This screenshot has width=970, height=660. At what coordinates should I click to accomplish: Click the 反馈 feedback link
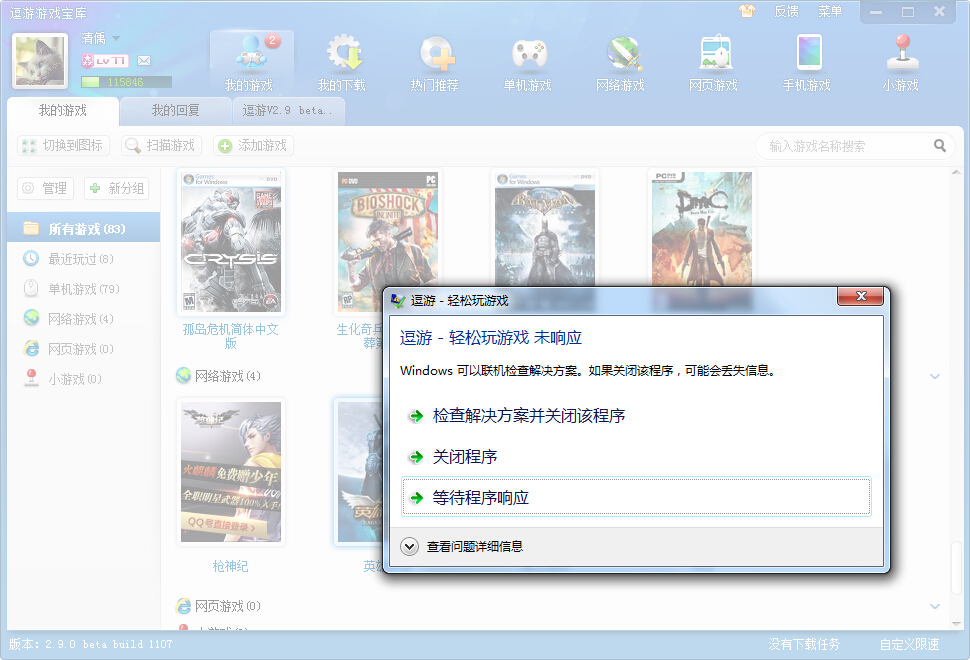click(786, 11)
